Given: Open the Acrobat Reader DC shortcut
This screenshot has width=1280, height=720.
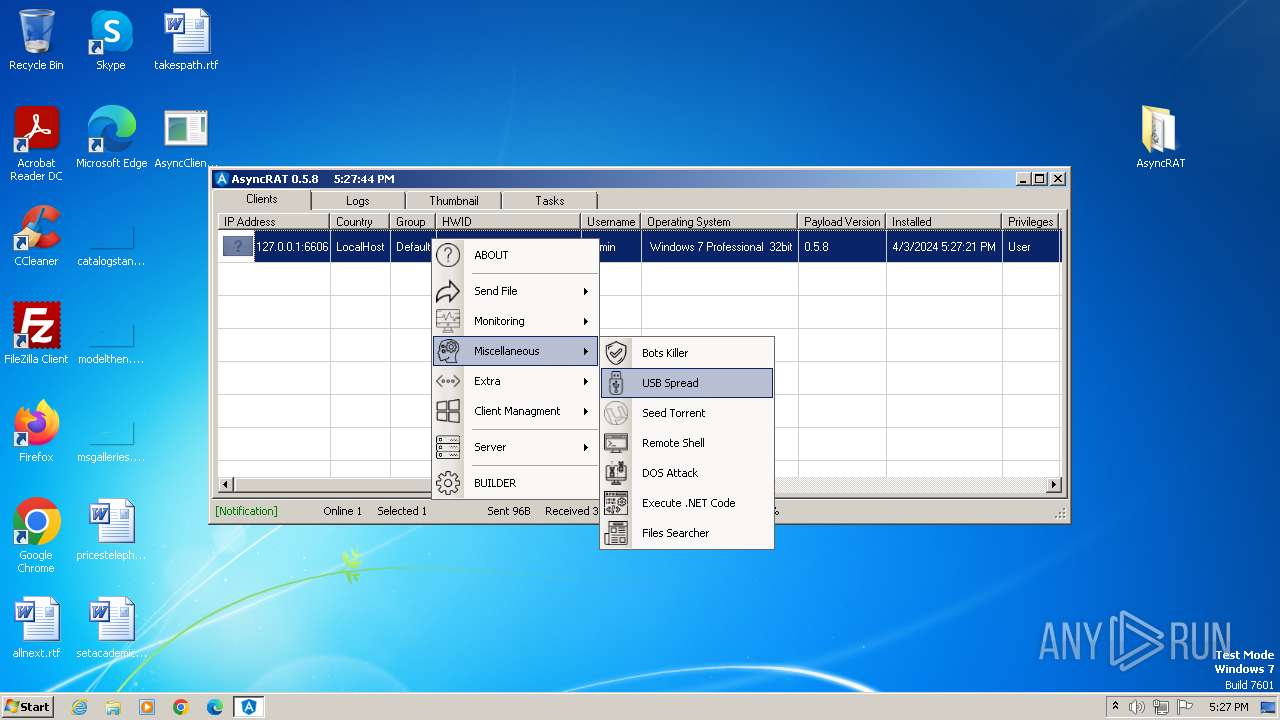Looking at the screenshot, I should click(x=36, y=144).
